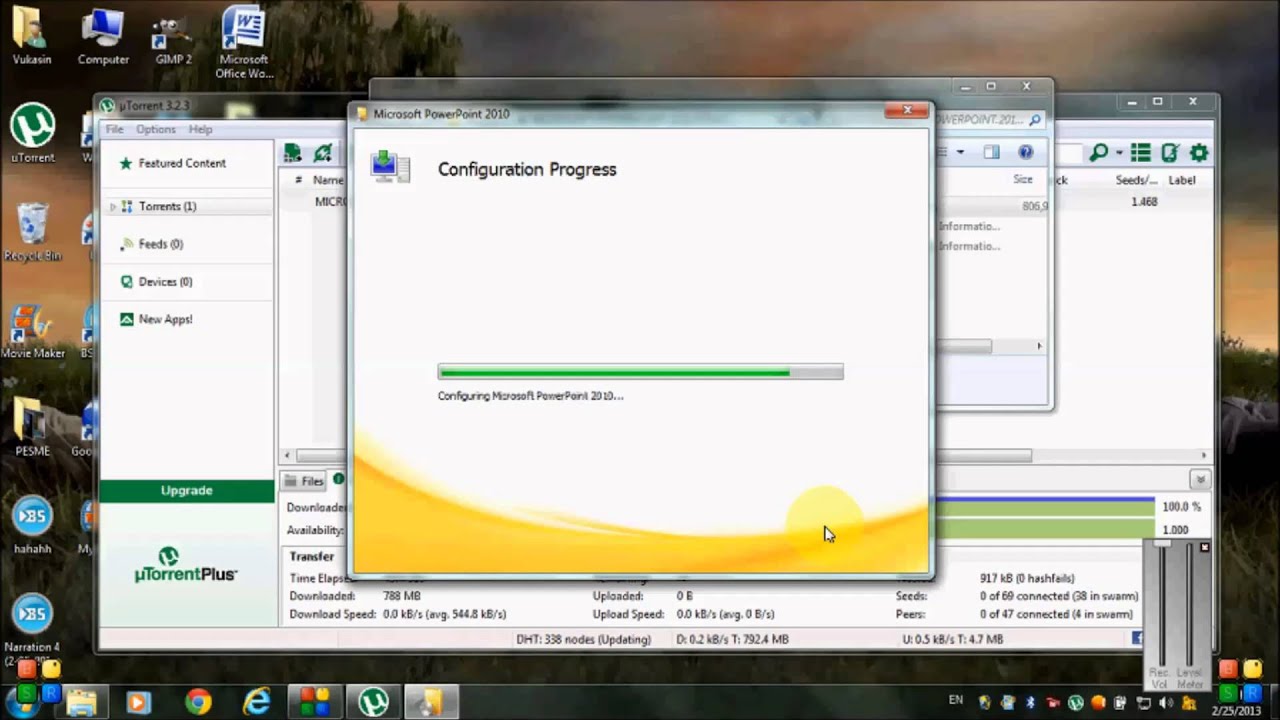Click the EN language indicator in taskbar
The width and height of the screenshot is (1280, 720).
tap(956, 700)
